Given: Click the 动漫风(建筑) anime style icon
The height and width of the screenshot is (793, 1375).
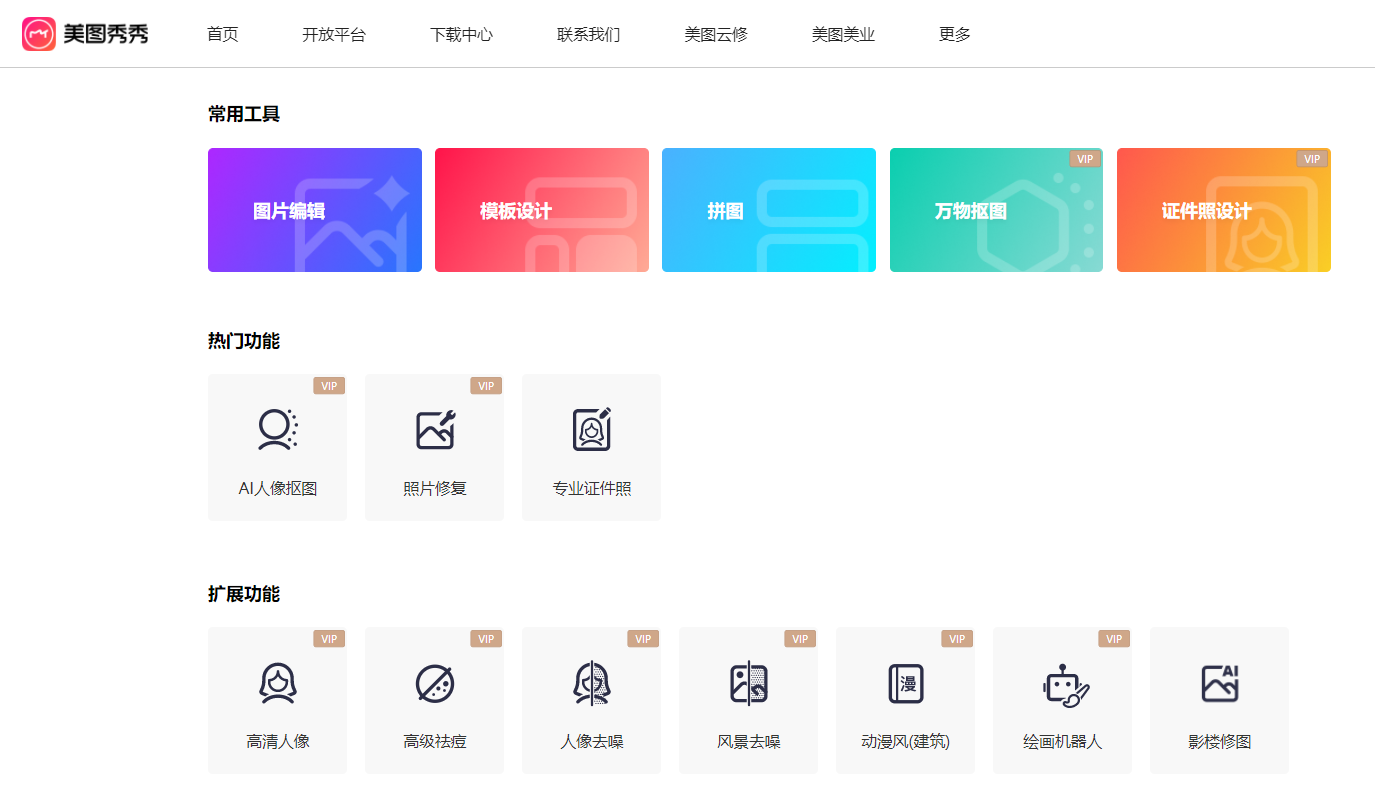Looking at the screenshot, I should (906, 684).
